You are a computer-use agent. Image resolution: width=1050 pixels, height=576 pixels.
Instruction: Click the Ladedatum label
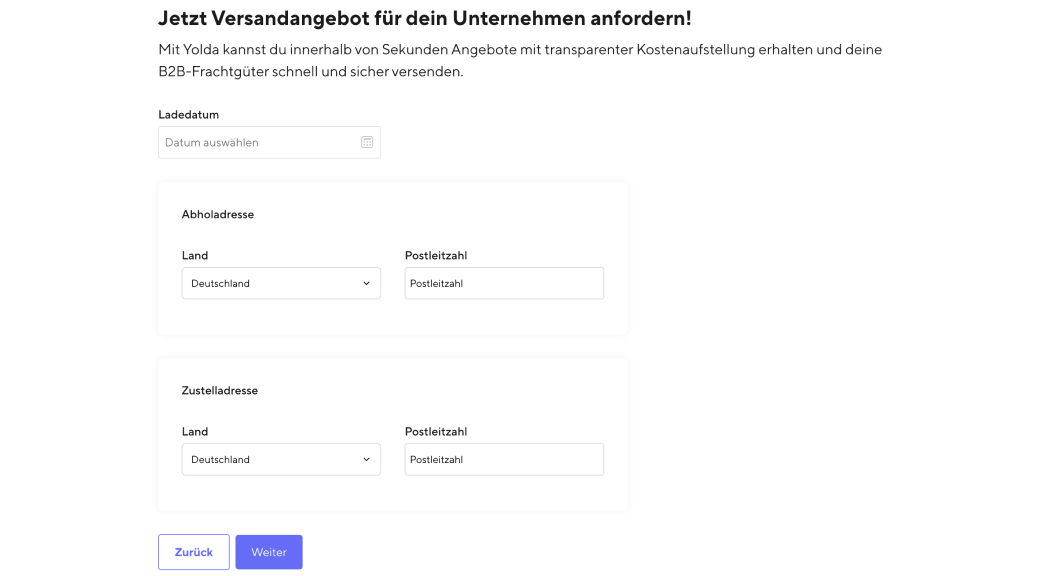(x=188, y=115)
